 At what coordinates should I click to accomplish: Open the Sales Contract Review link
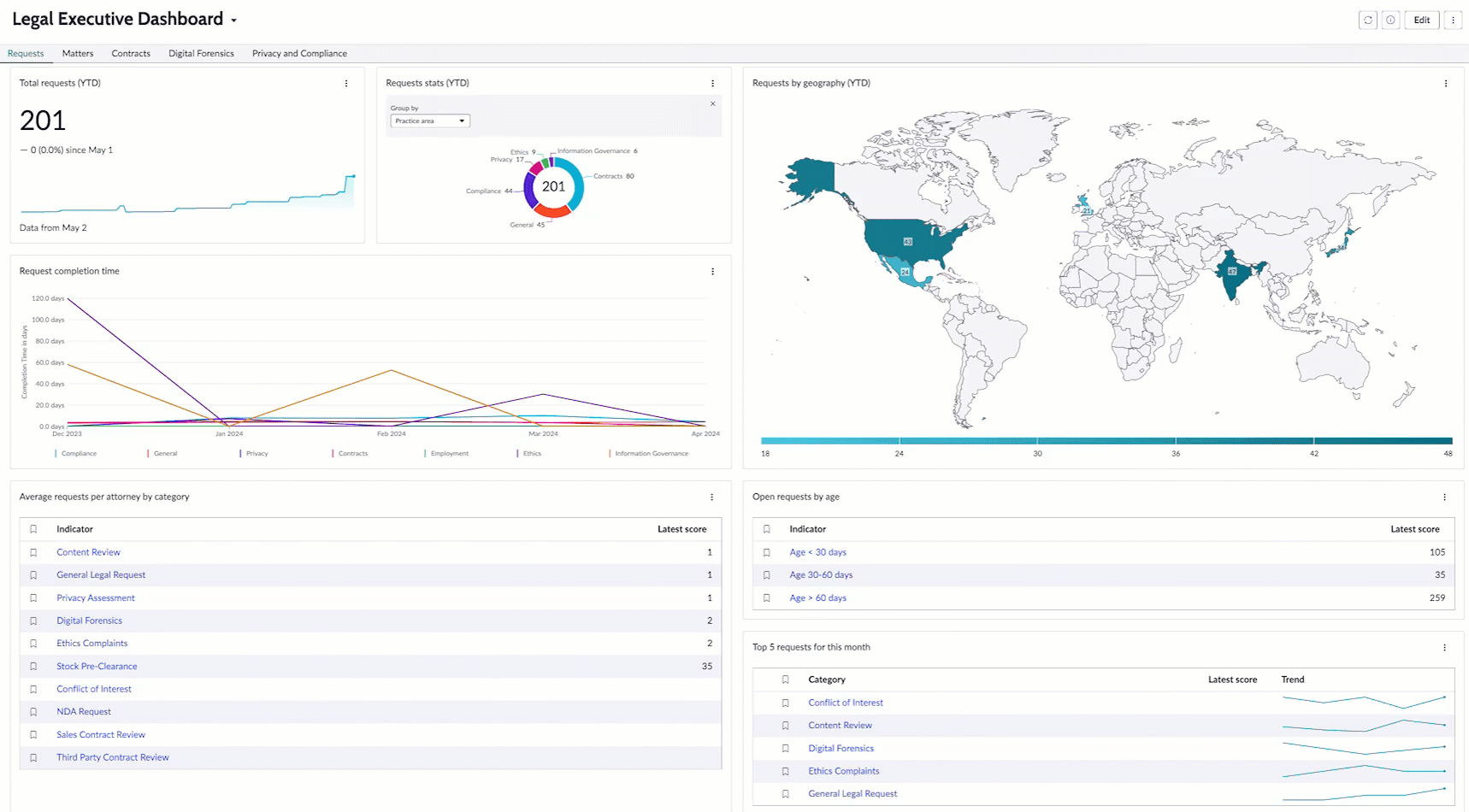101,735
